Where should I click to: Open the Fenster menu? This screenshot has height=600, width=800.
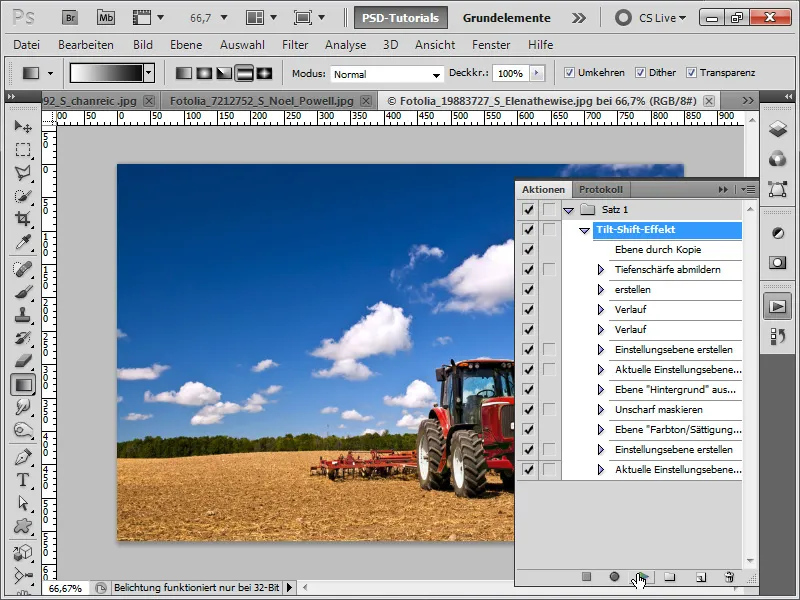click(x=491, y=45)
